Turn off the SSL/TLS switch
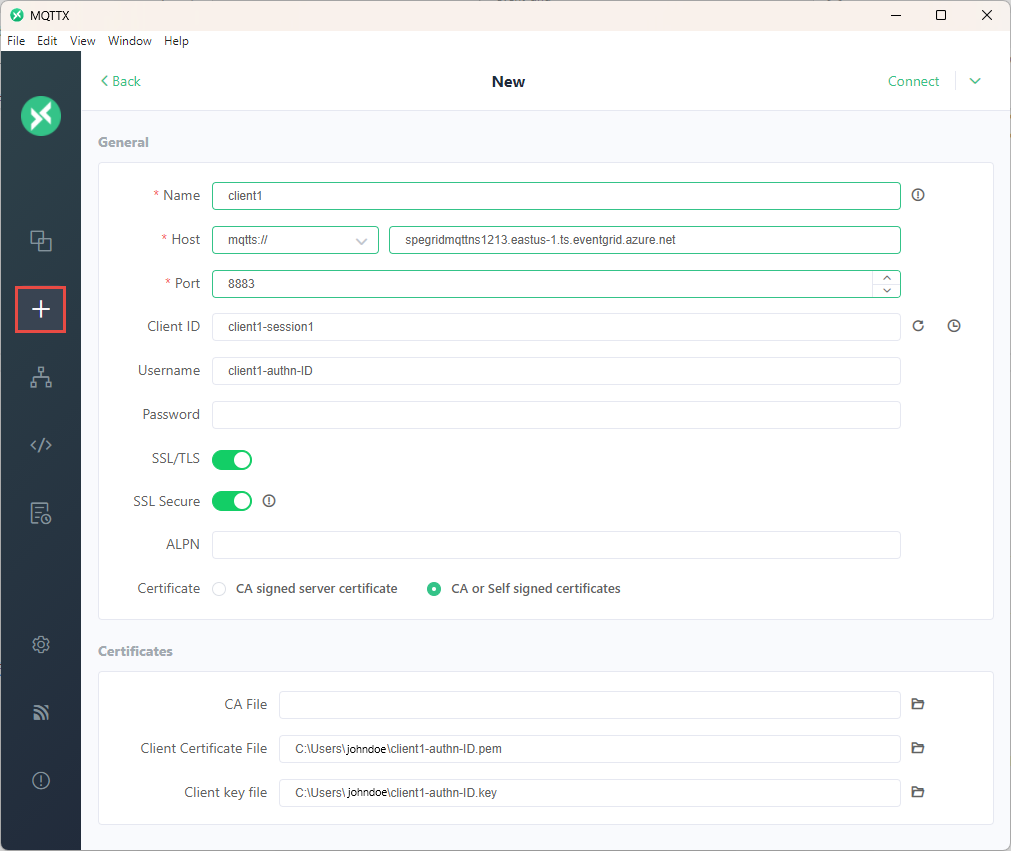This screenshot has height=851, width=1011. 231,460
